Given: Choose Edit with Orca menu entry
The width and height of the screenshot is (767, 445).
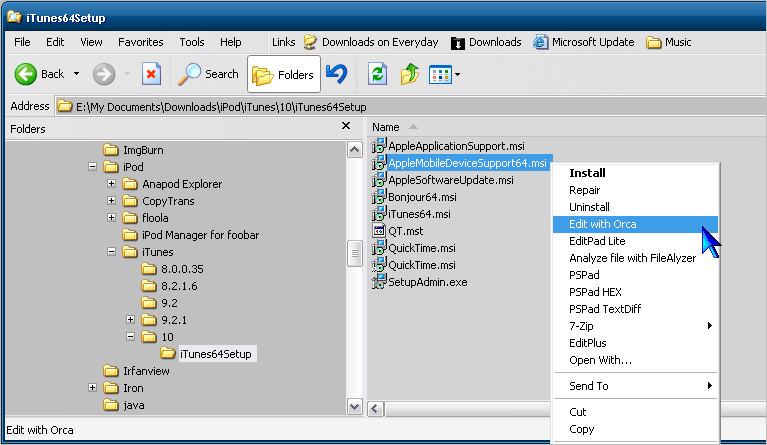Looking at the screenshot, I should pos(635,224).
